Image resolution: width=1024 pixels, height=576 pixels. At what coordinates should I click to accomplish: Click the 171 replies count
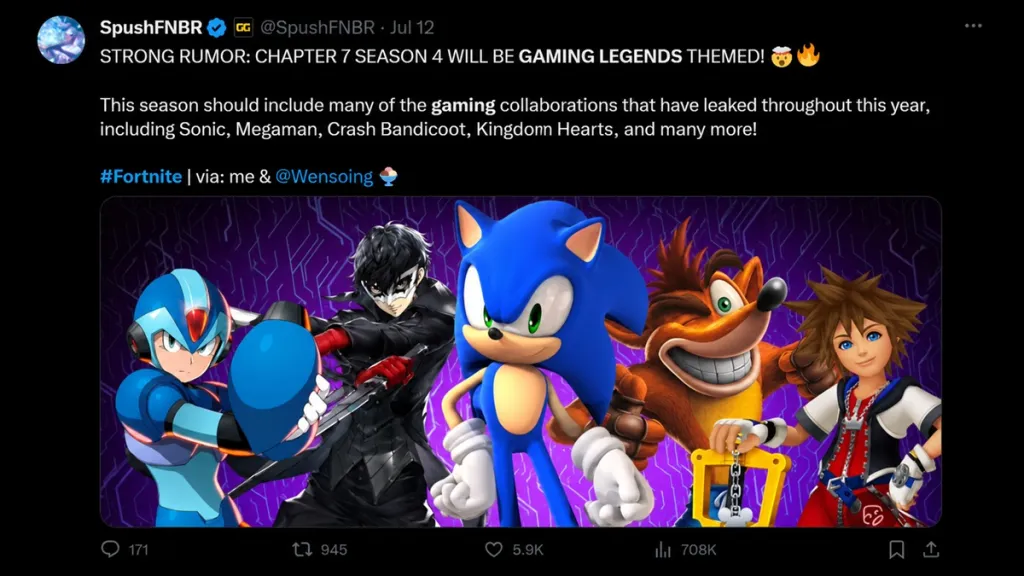click(x=138, y=550)
